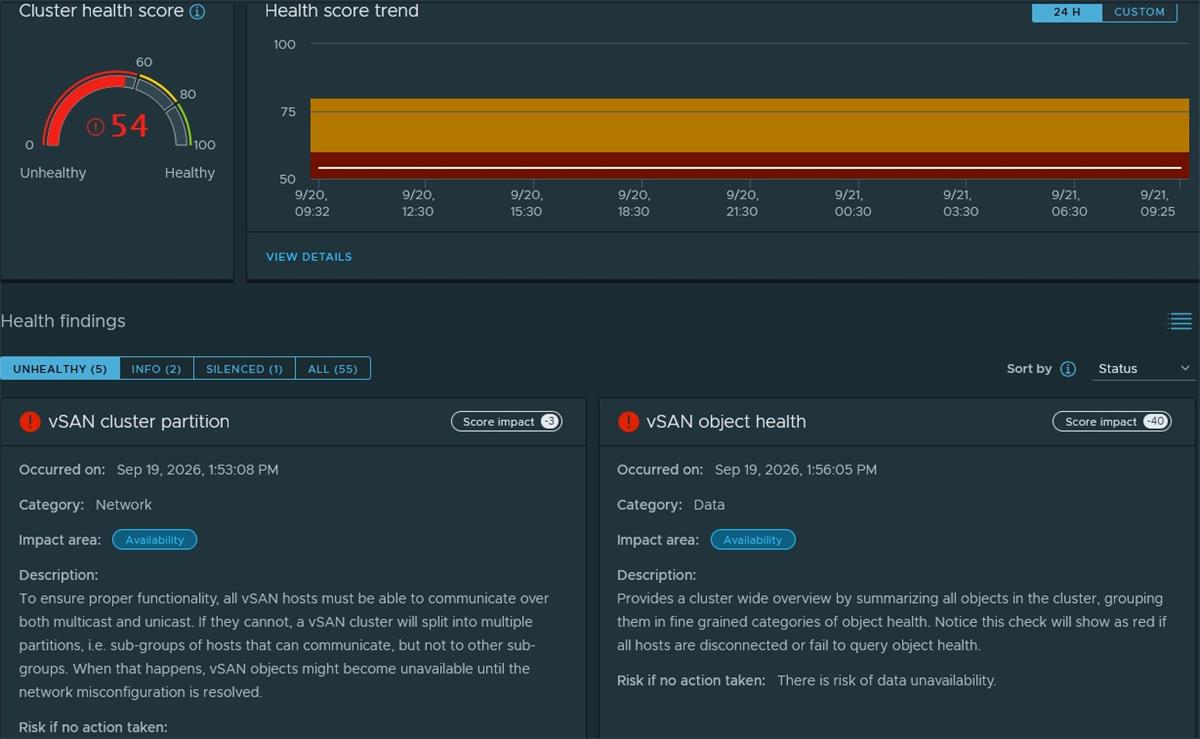The image size is (1200, 739).
Task: Click the Score impact -40 badge
Action: click(1112, 422)
